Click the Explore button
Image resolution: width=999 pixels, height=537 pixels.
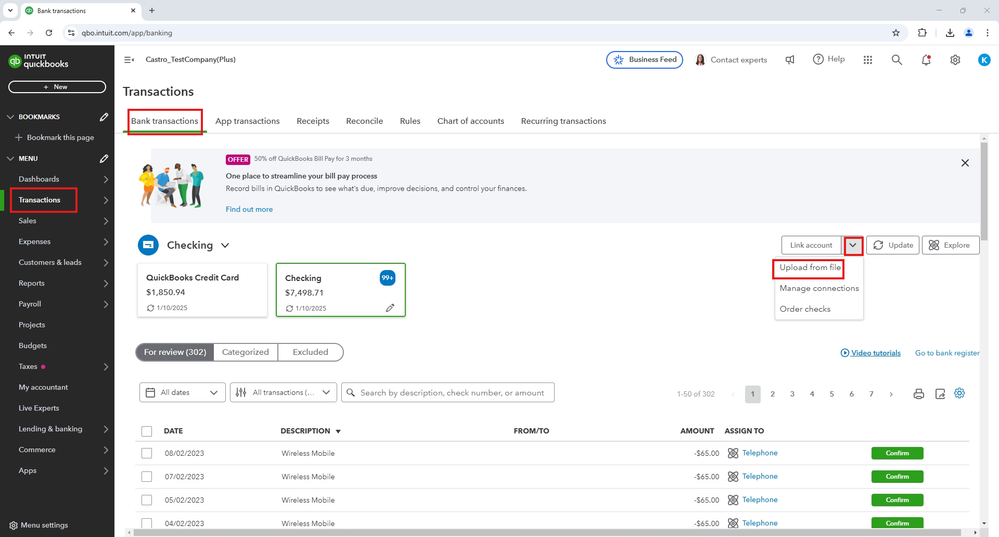[x=951, y=245]
